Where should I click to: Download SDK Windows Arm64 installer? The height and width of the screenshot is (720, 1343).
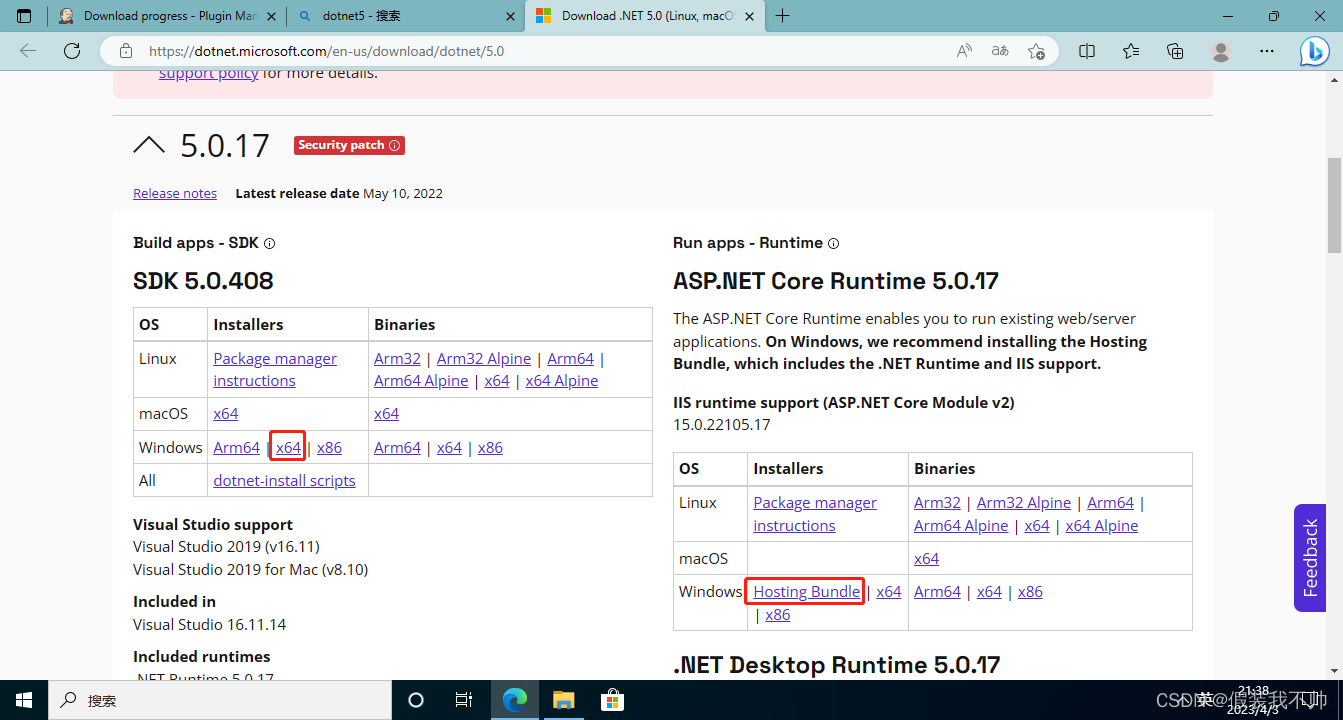(x=236, y=447)
